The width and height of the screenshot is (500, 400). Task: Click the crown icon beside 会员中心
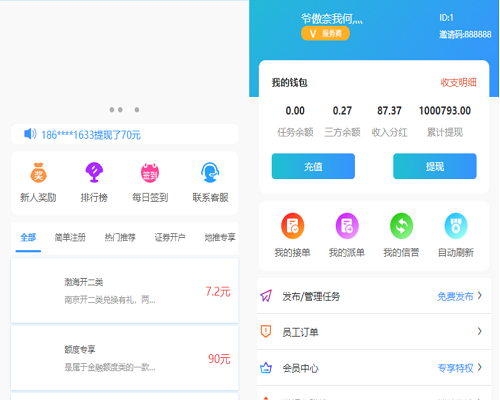point(266,368)
